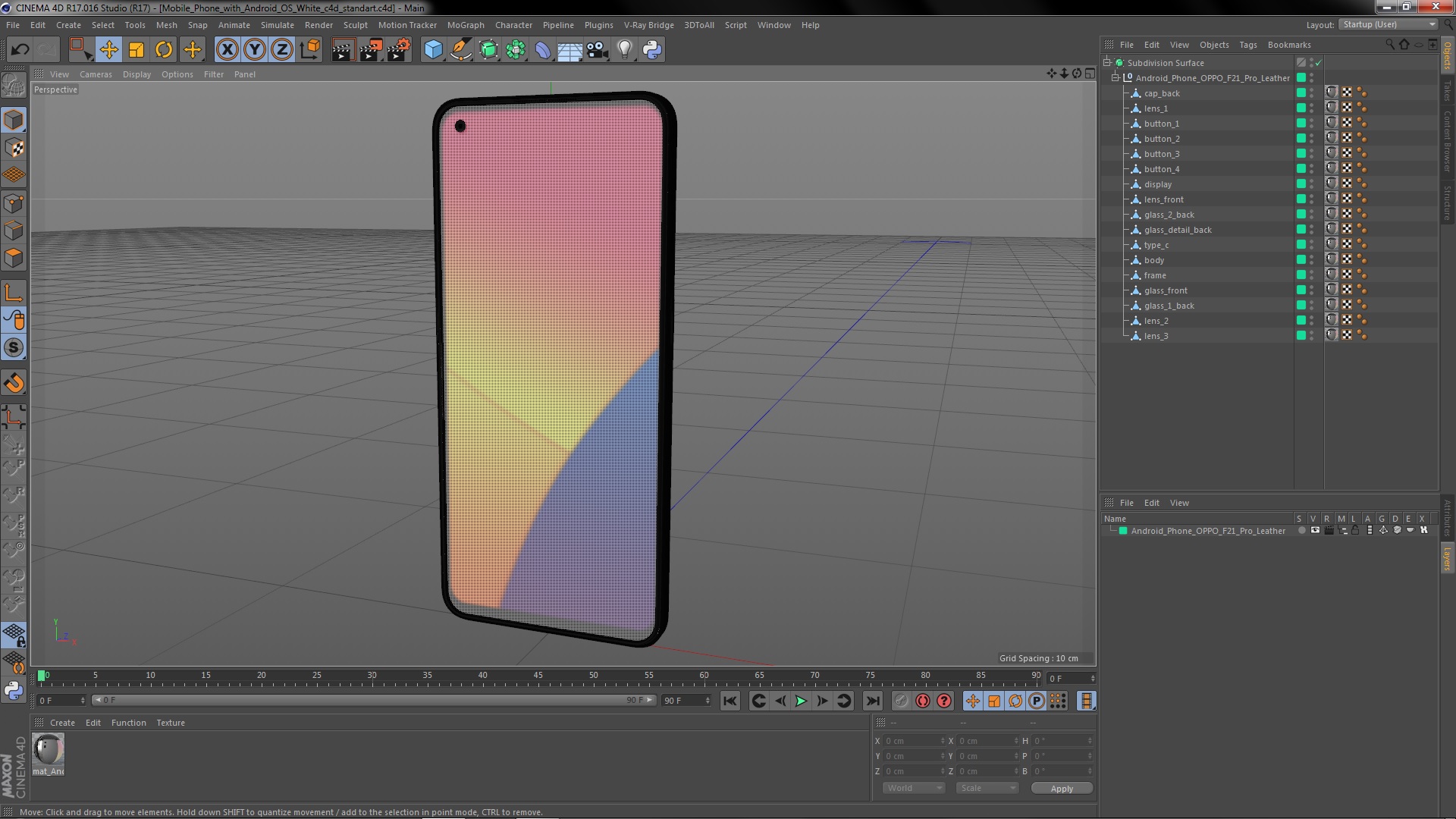
Task: Add a Light object
Action: (x=625, y=50)
